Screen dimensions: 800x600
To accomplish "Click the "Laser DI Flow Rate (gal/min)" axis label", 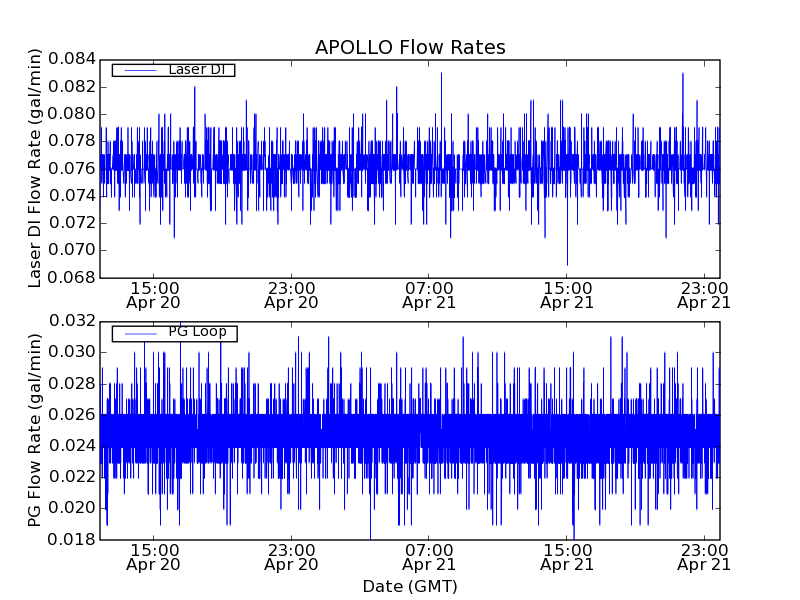I will click(x=34, y=168).
